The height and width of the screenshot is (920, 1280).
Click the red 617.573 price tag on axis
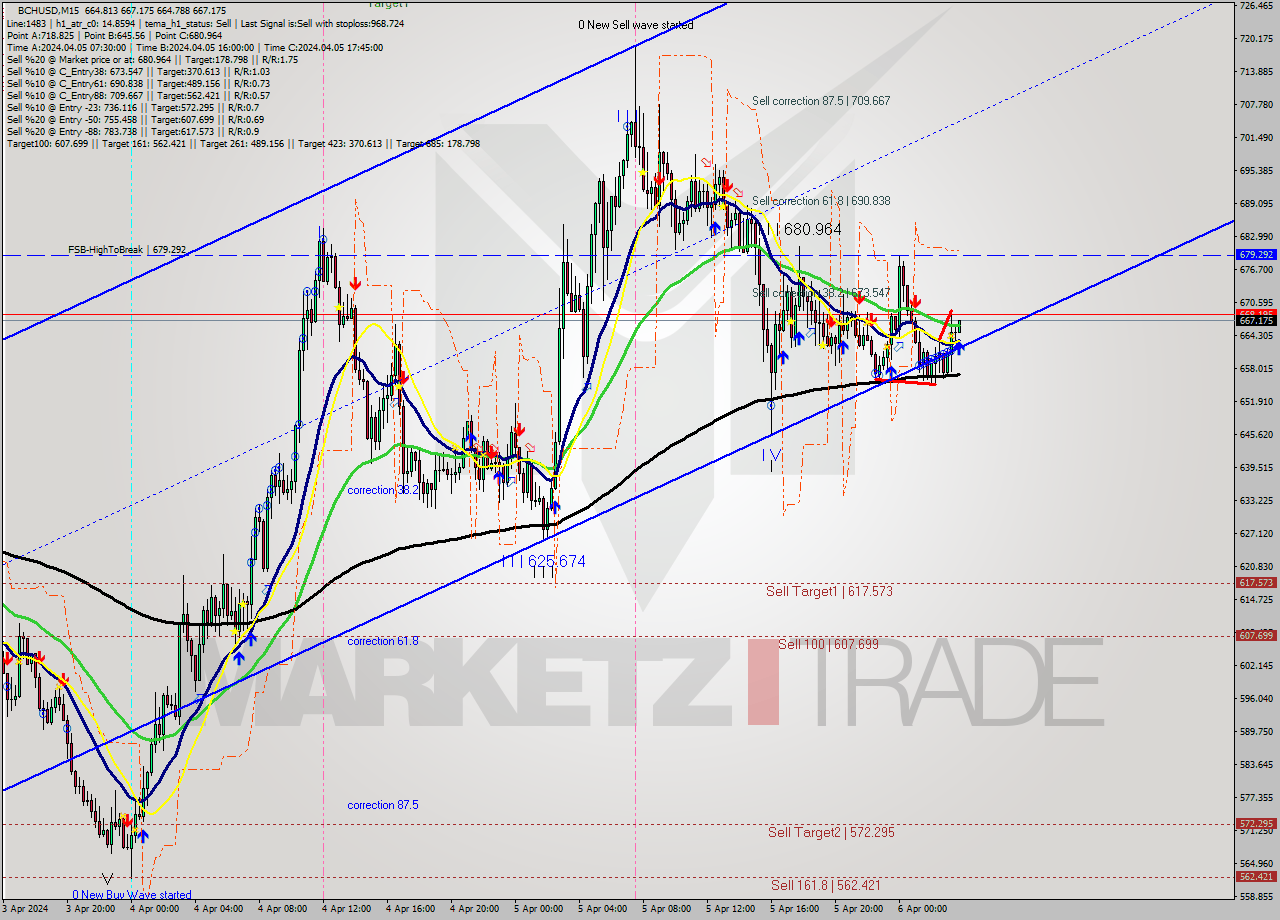[x=1256, y=582]
